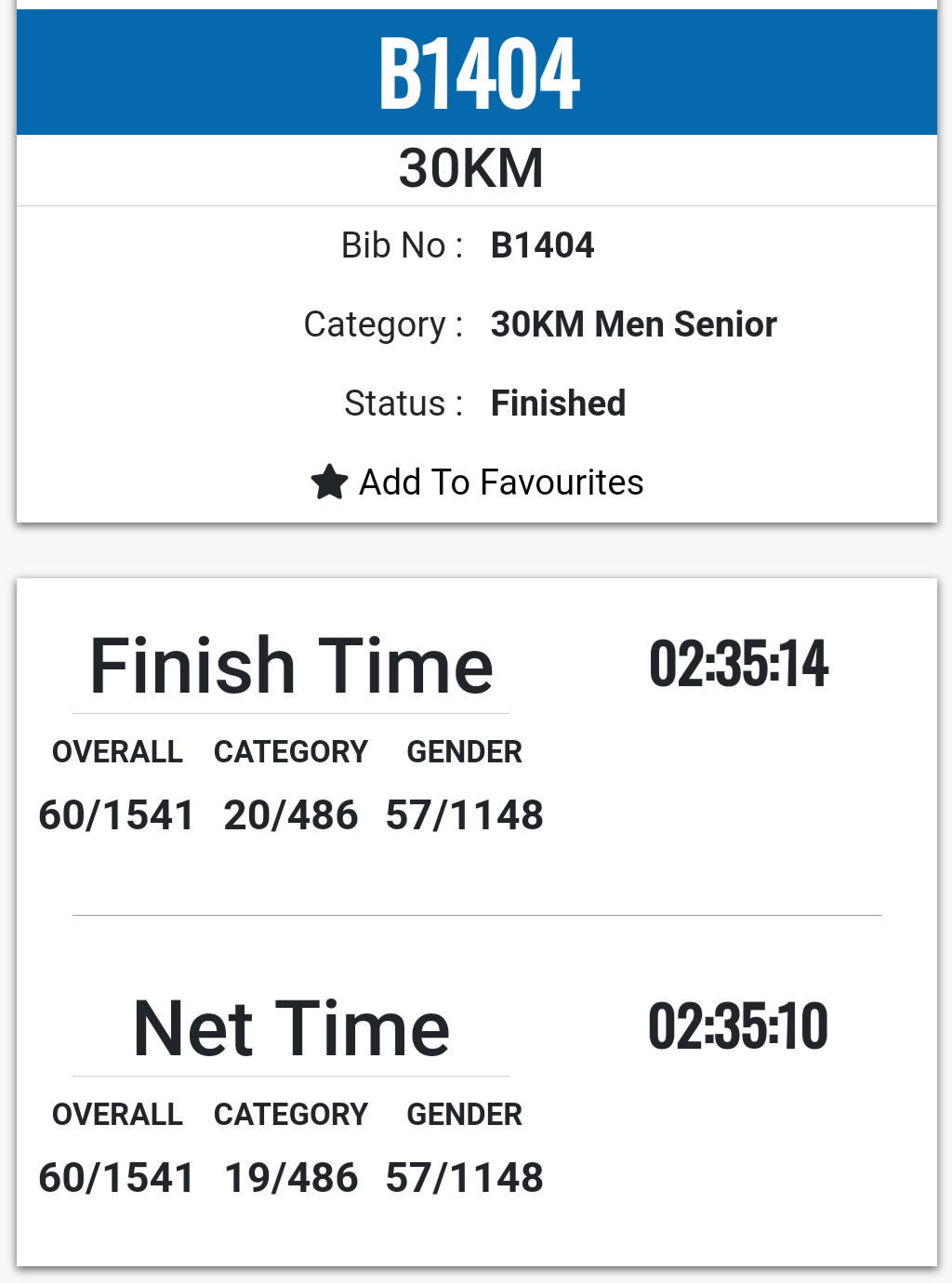Select the CATEGORY label under Finish Time

(x=291, y=751)
